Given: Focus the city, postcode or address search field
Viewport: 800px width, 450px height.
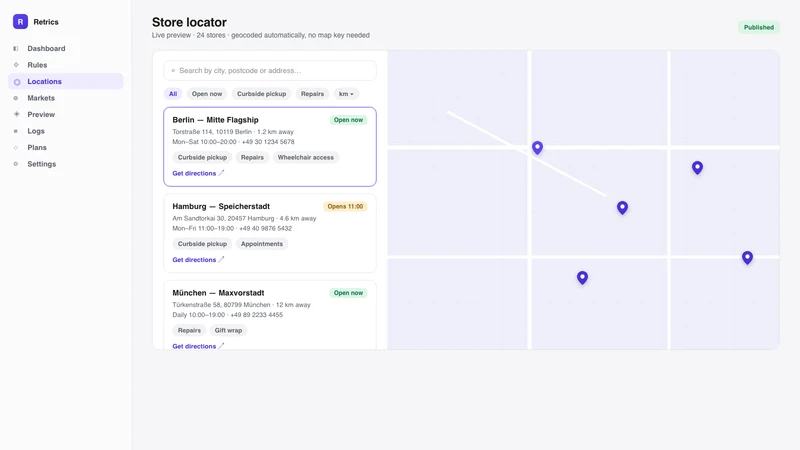Looking at the screenshot, I should (270, 71).
